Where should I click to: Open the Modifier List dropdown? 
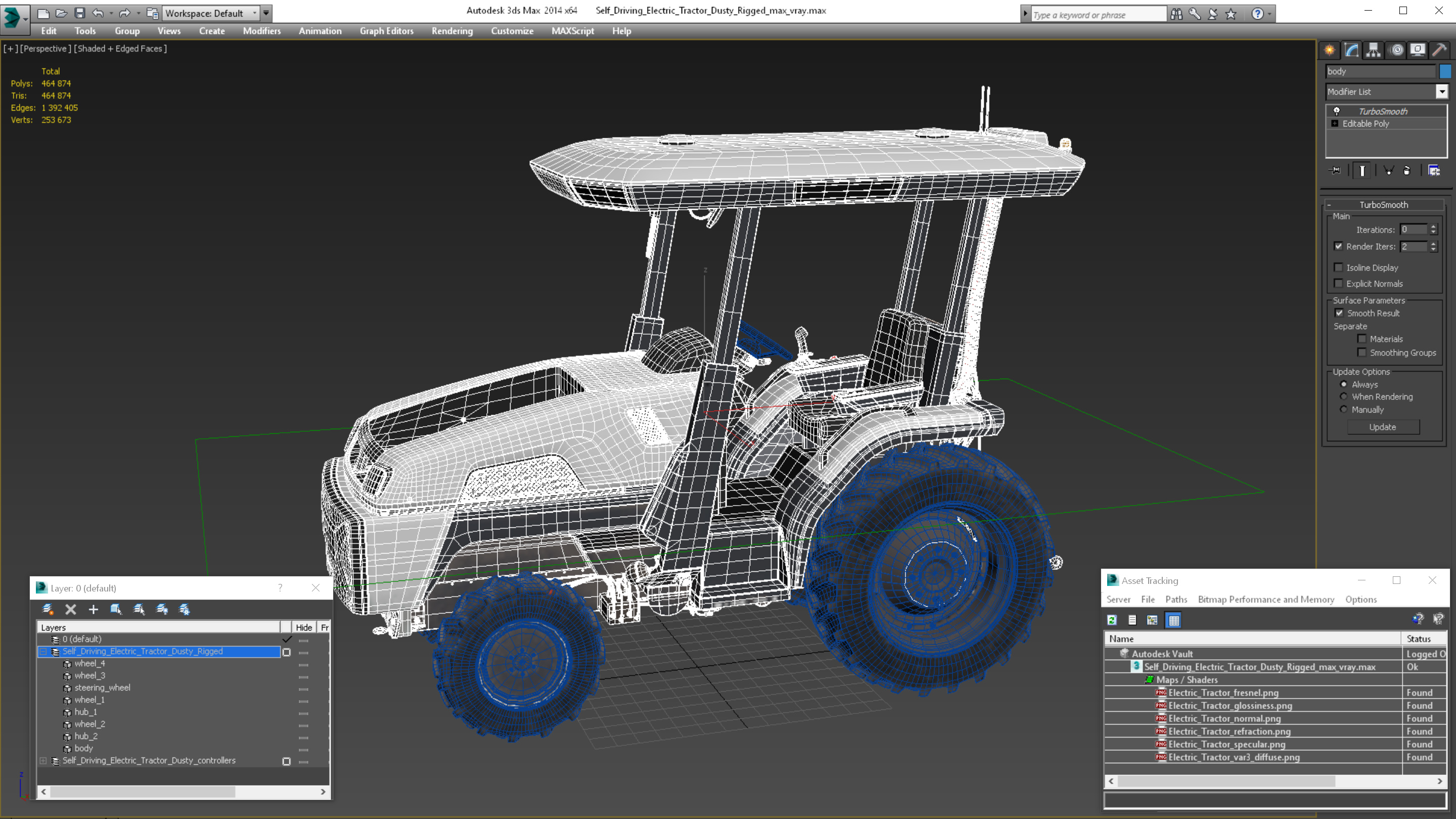1441,92
